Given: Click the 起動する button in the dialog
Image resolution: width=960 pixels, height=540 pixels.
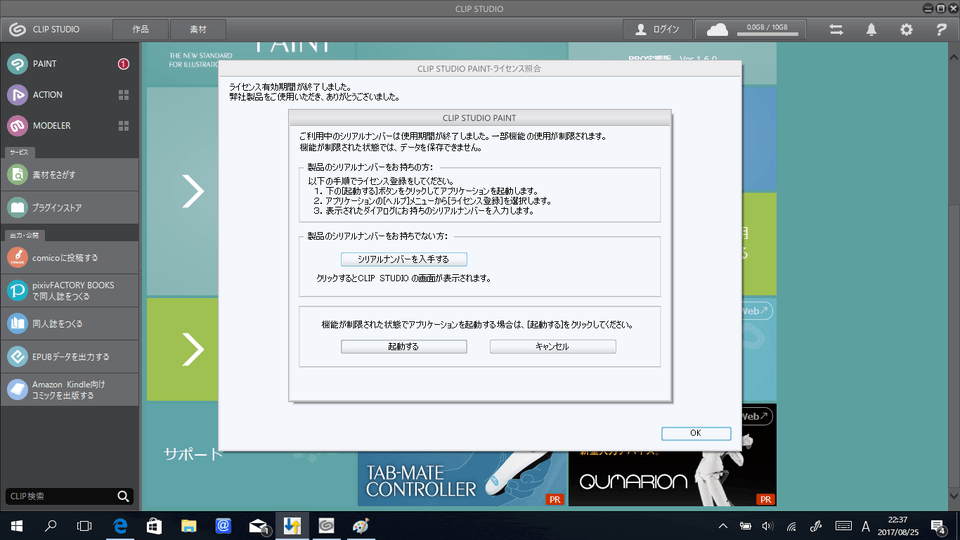Looking at the screenshot, I should click(403, 347).
